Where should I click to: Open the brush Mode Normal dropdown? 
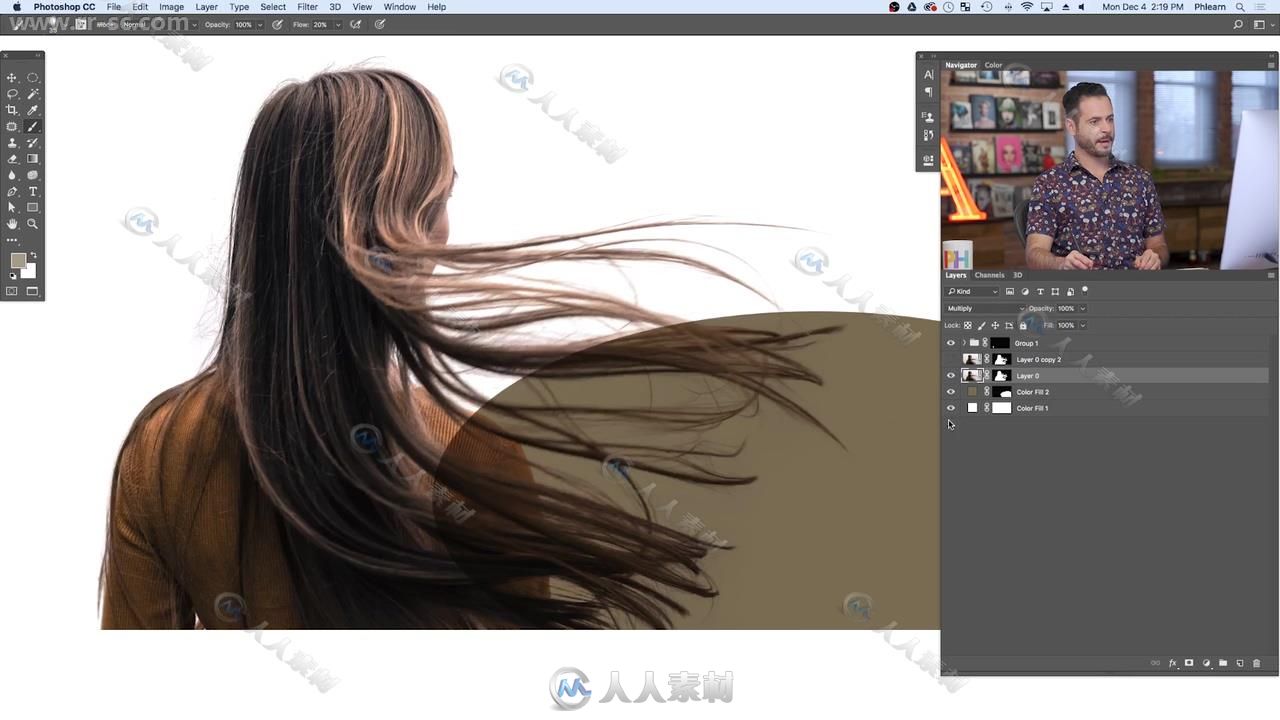coord(158,24)
